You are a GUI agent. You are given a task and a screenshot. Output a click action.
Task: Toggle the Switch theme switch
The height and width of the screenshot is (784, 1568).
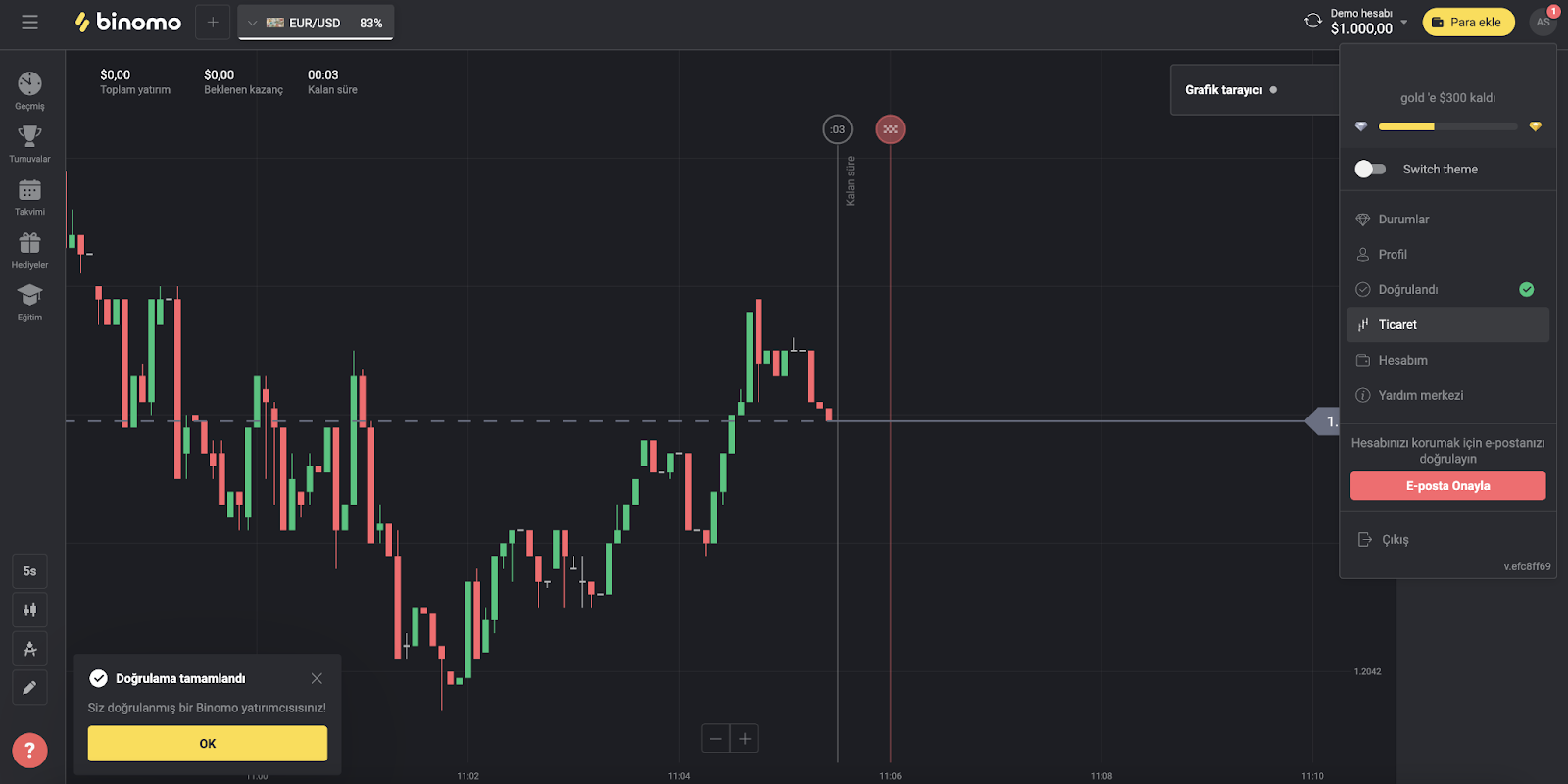click(x=1370, y=169)
